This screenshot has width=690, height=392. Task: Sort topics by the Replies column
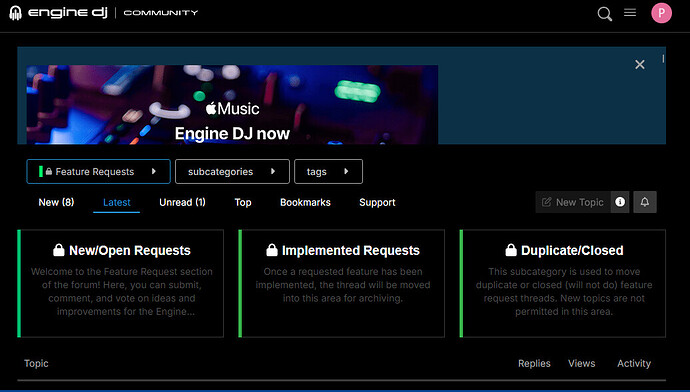pos(534,363)
